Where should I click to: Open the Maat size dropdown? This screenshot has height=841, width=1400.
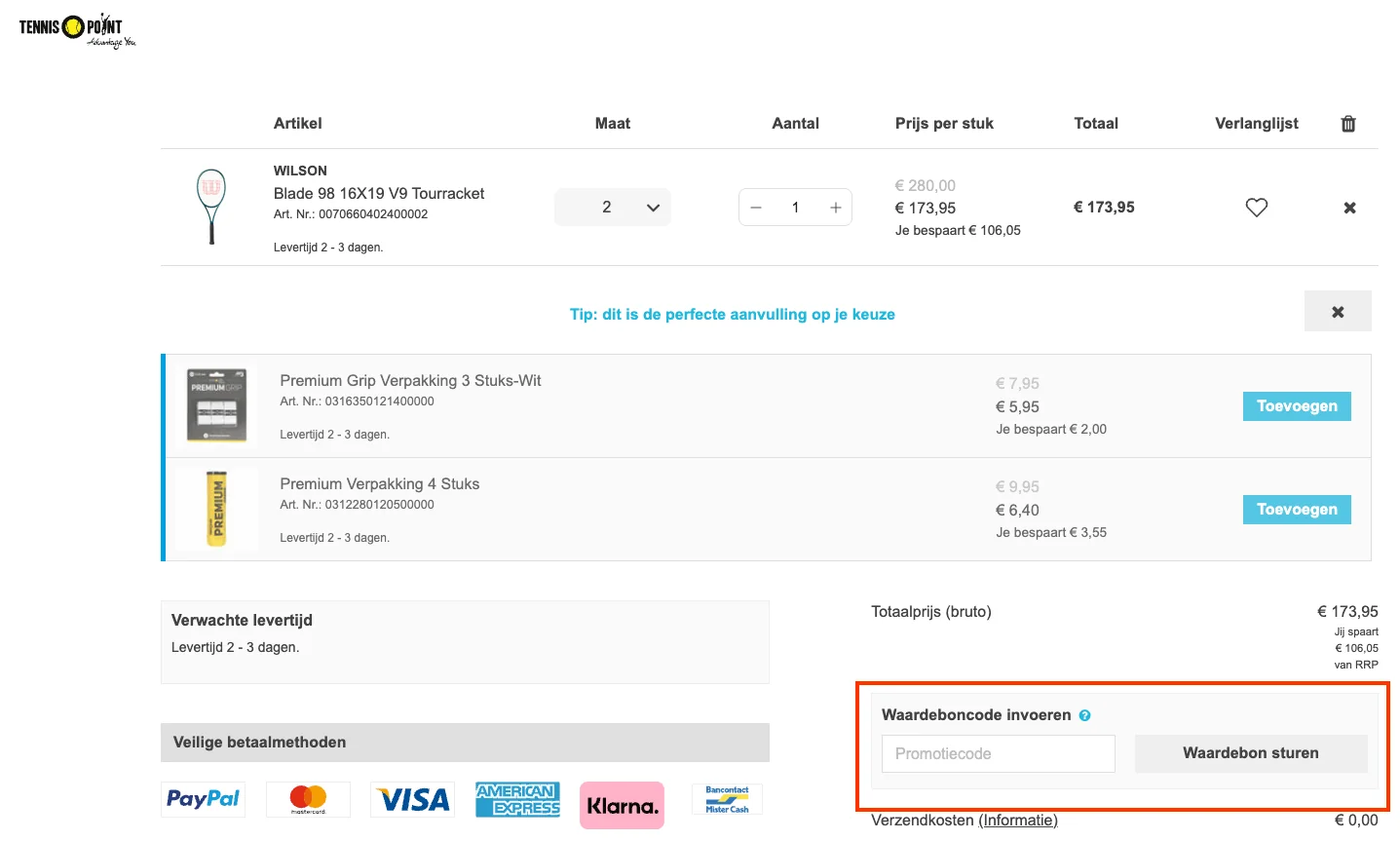613,208
